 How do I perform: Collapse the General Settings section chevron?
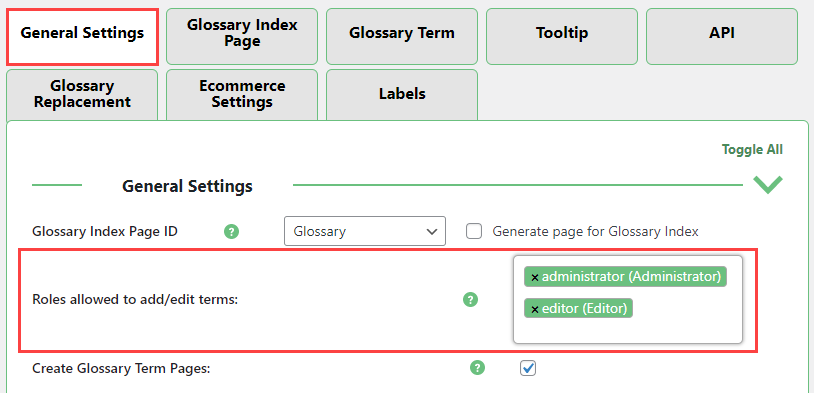coord(768,185)
